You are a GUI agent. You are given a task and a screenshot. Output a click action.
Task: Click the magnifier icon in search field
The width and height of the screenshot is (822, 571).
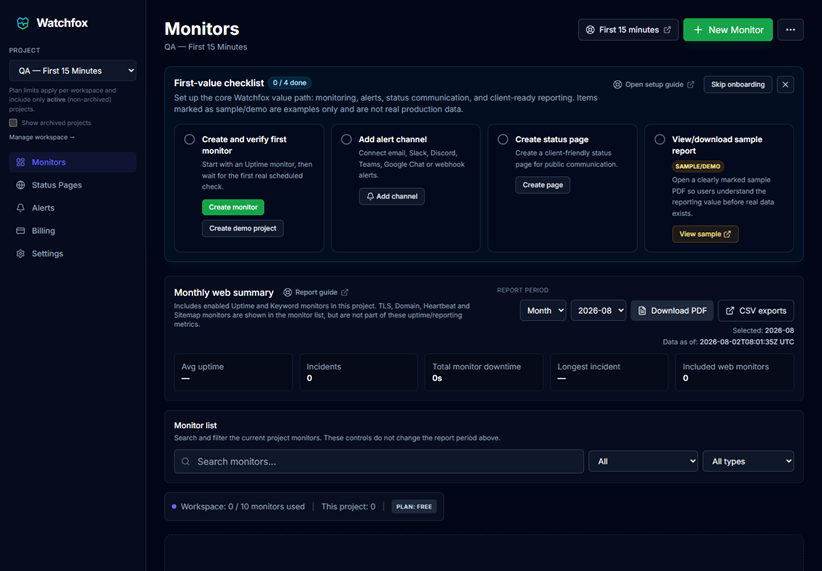(186, 461)
